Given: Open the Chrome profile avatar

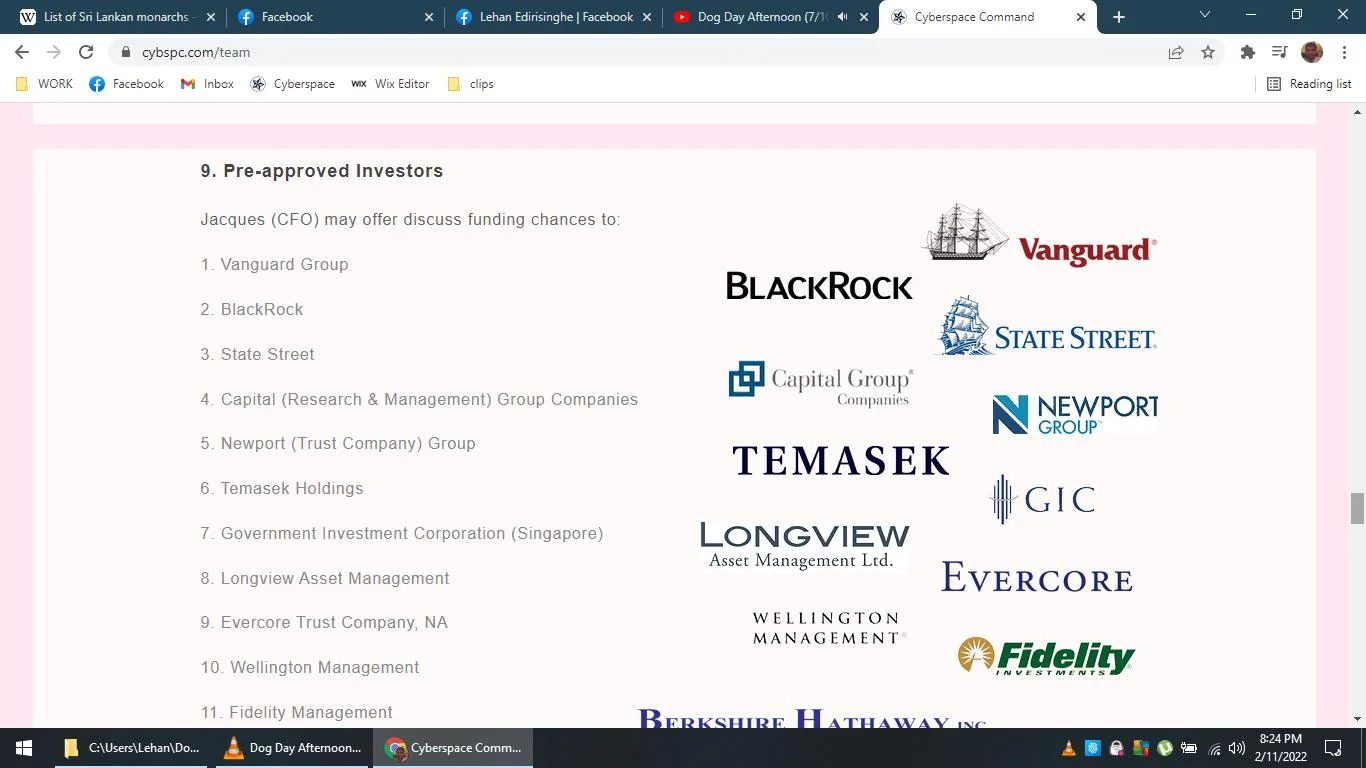Looking at the screenshot, I should pyautogui.click(x=1312, y=52).
